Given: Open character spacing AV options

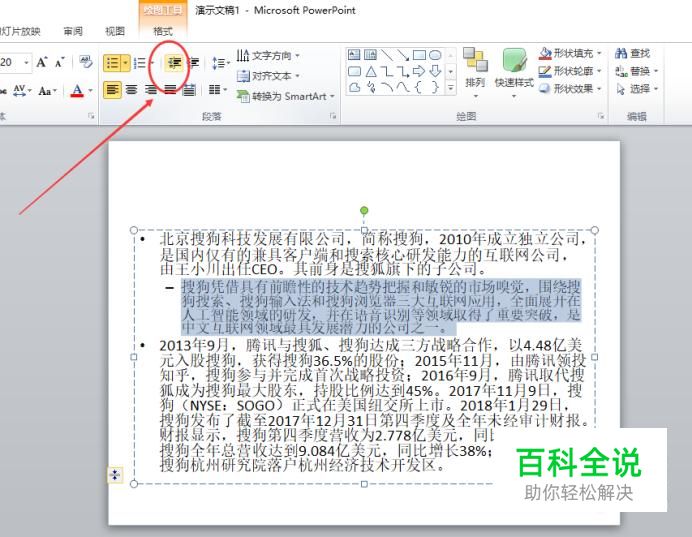Looking at the screenshot, I should 22,91.
